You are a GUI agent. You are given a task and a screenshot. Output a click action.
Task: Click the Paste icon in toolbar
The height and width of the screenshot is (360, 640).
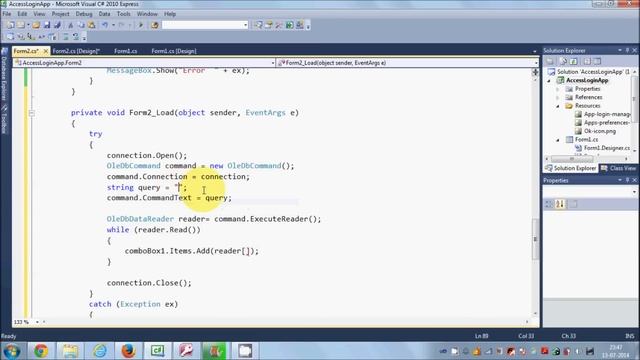[91, 25]
